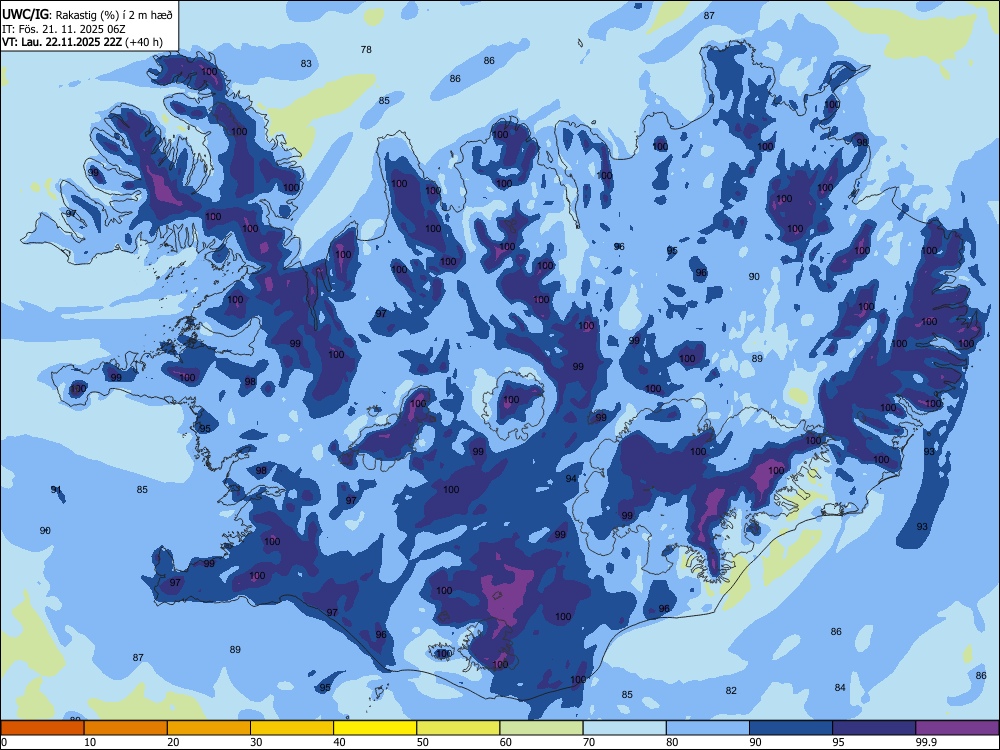This screenshot has height=750, width=1000.
Task: Select the very light blue 70–80 legend band
Action: pos(625,728)
